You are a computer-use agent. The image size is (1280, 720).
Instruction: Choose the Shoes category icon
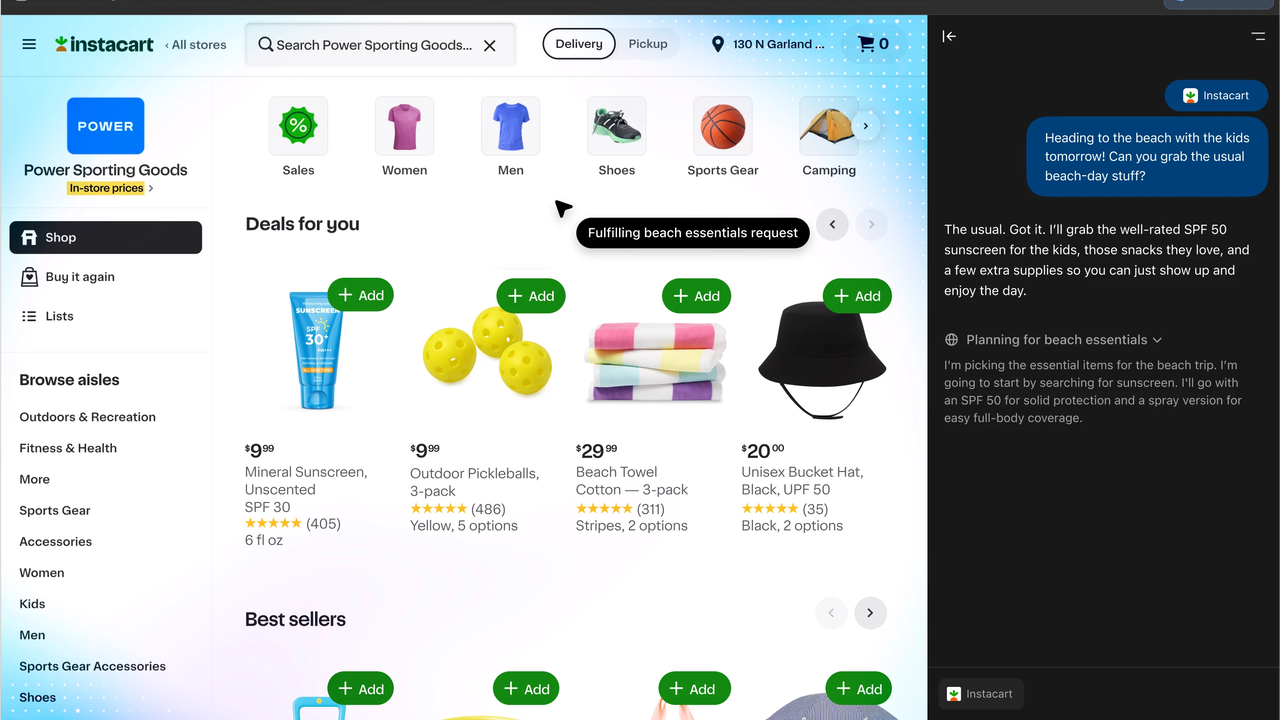[616, 126]
